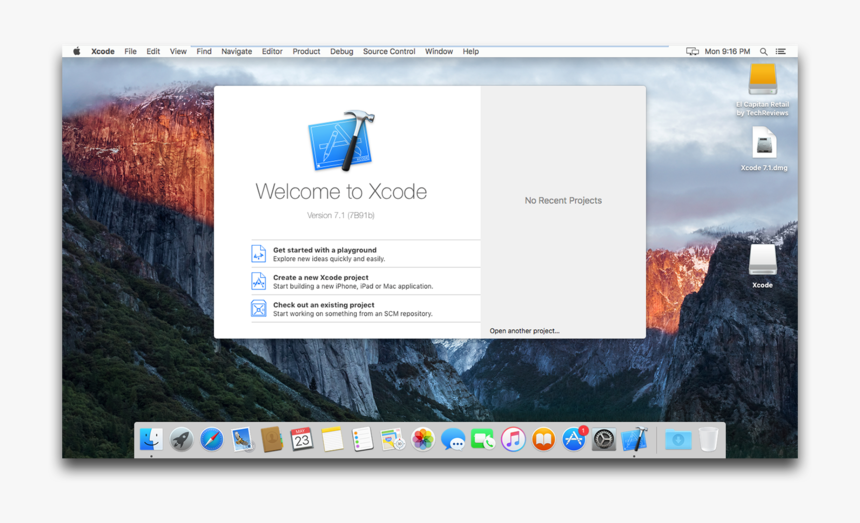
Task: Open the Find menu
Action: click(204, 51)
